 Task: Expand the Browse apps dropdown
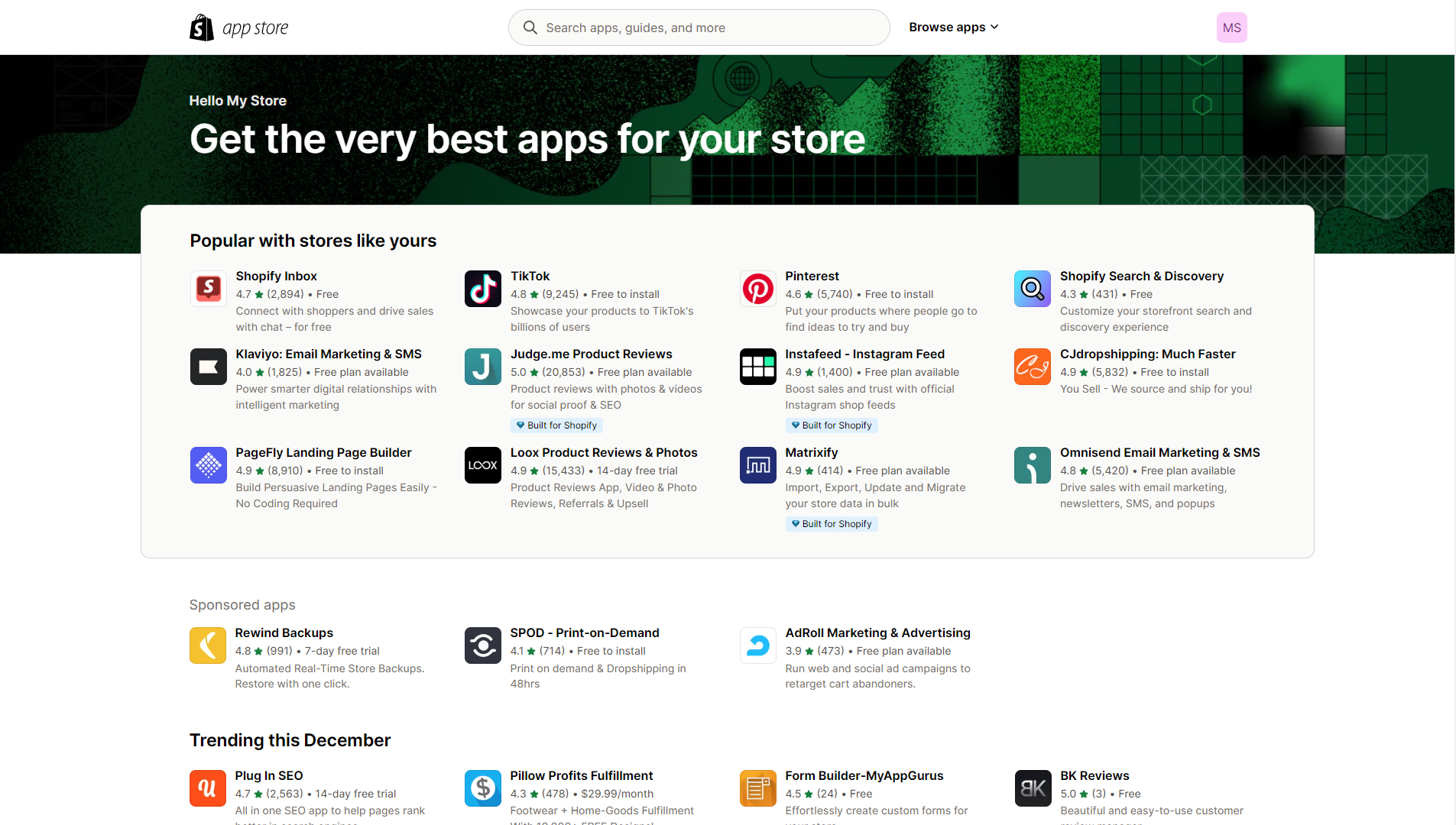click(954, 27)
